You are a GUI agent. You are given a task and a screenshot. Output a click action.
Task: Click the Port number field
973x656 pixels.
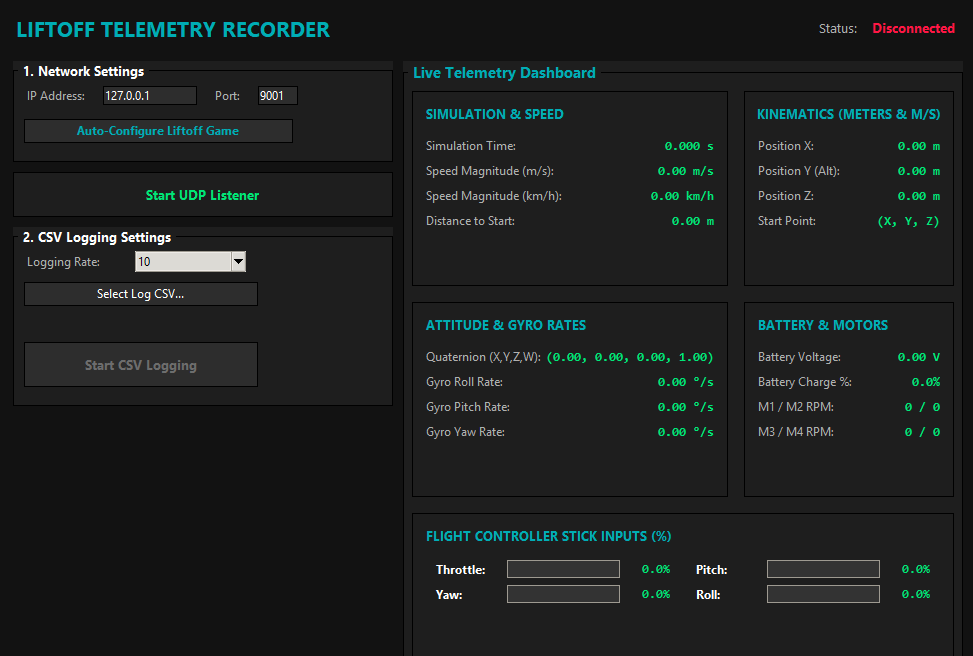coord(277,96)
